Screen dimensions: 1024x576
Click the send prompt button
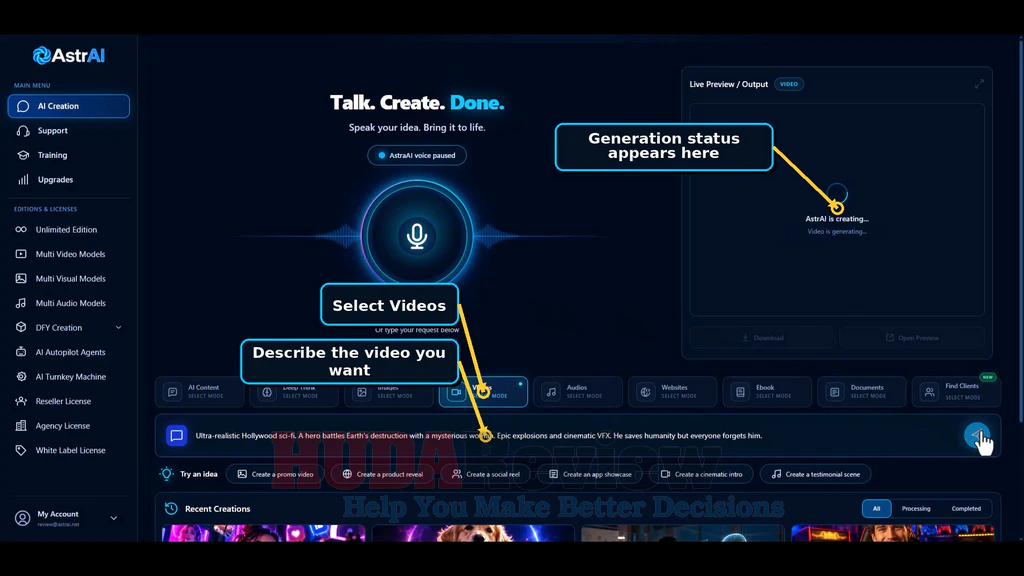click(977, 435)
